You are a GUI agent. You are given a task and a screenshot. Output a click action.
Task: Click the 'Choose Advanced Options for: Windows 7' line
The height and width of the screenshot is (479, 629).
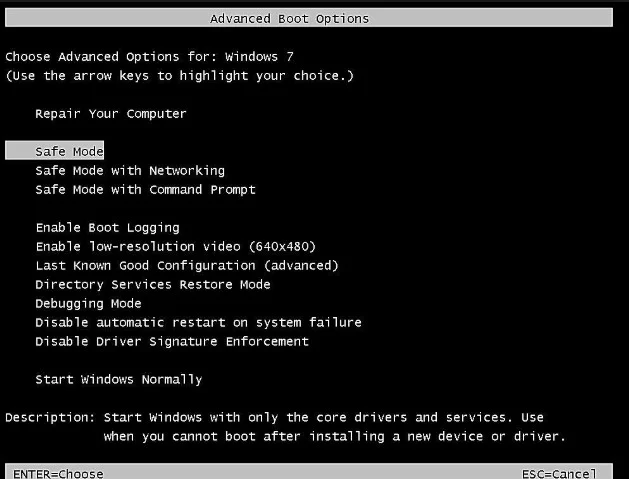149,57
